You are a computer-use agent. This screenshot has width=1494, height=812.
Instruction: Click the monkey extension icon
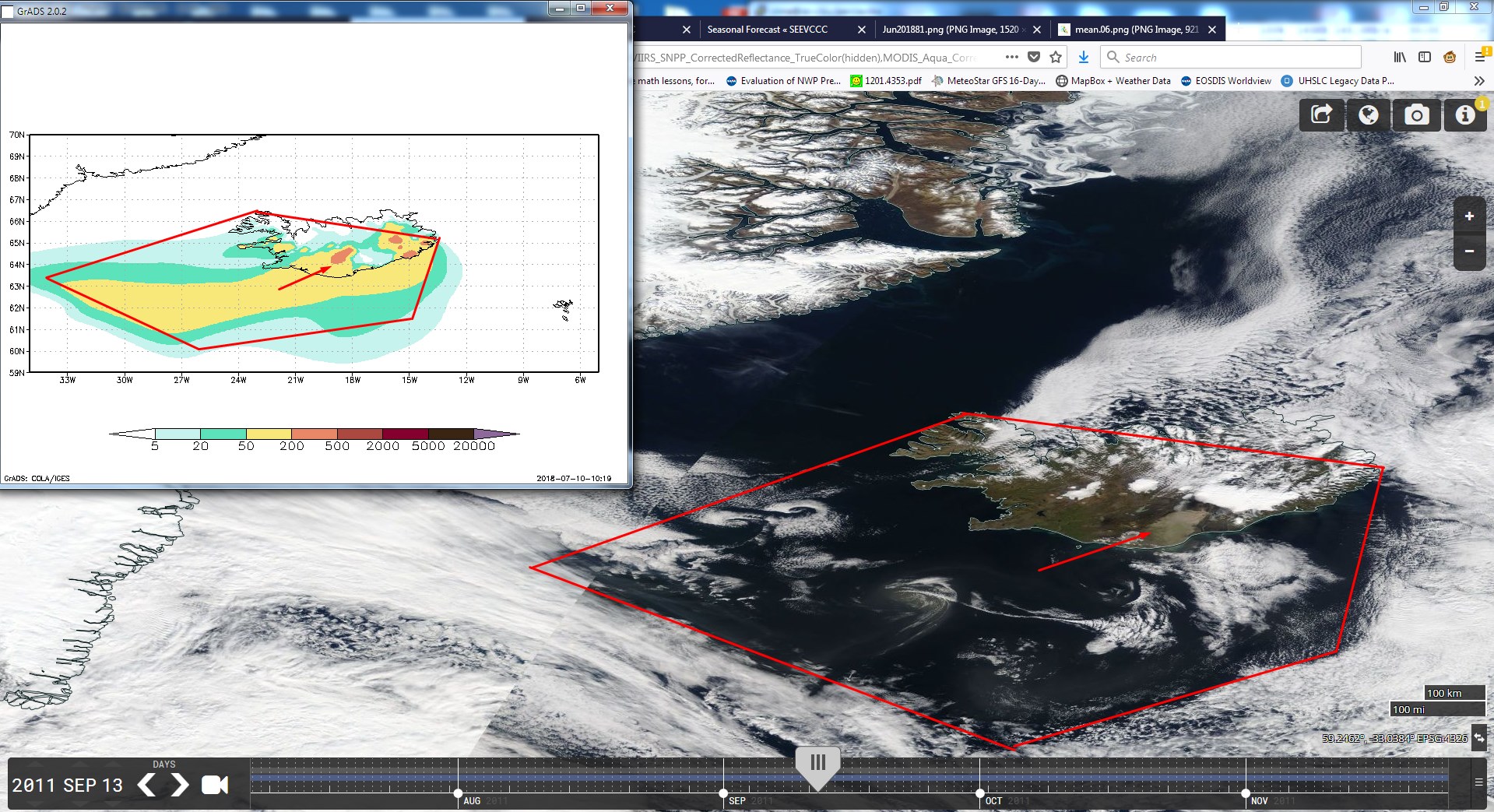pyautogui.click(x=1450, y=57)
